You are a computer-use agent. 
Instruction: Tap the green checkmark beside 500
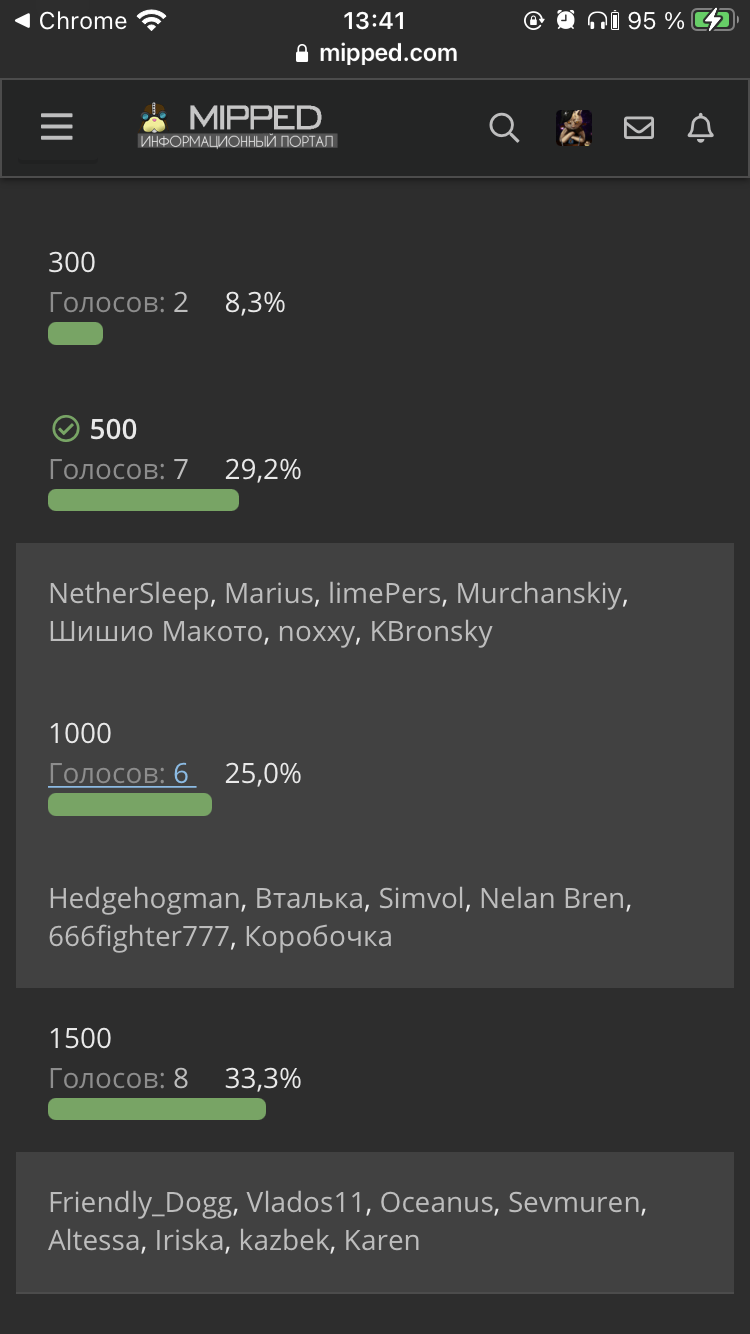[x=65, y=429]
